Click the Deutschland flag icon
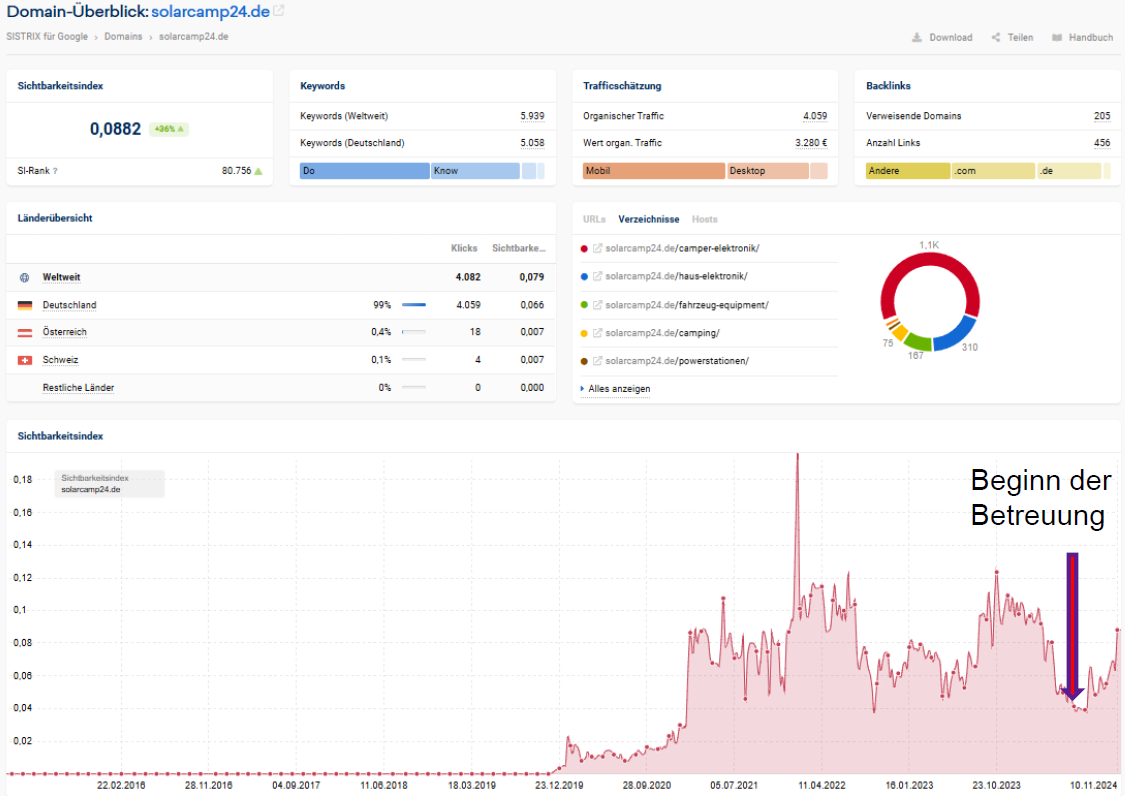The width and height of the screenshot is (1125, 796). pos(25,305)
